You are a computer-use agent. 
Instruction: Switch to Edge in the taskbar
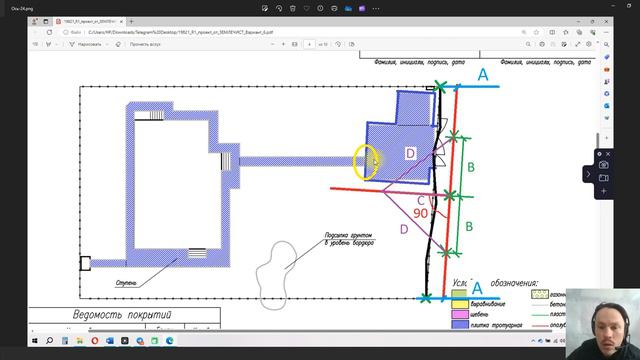click(170, 340)
